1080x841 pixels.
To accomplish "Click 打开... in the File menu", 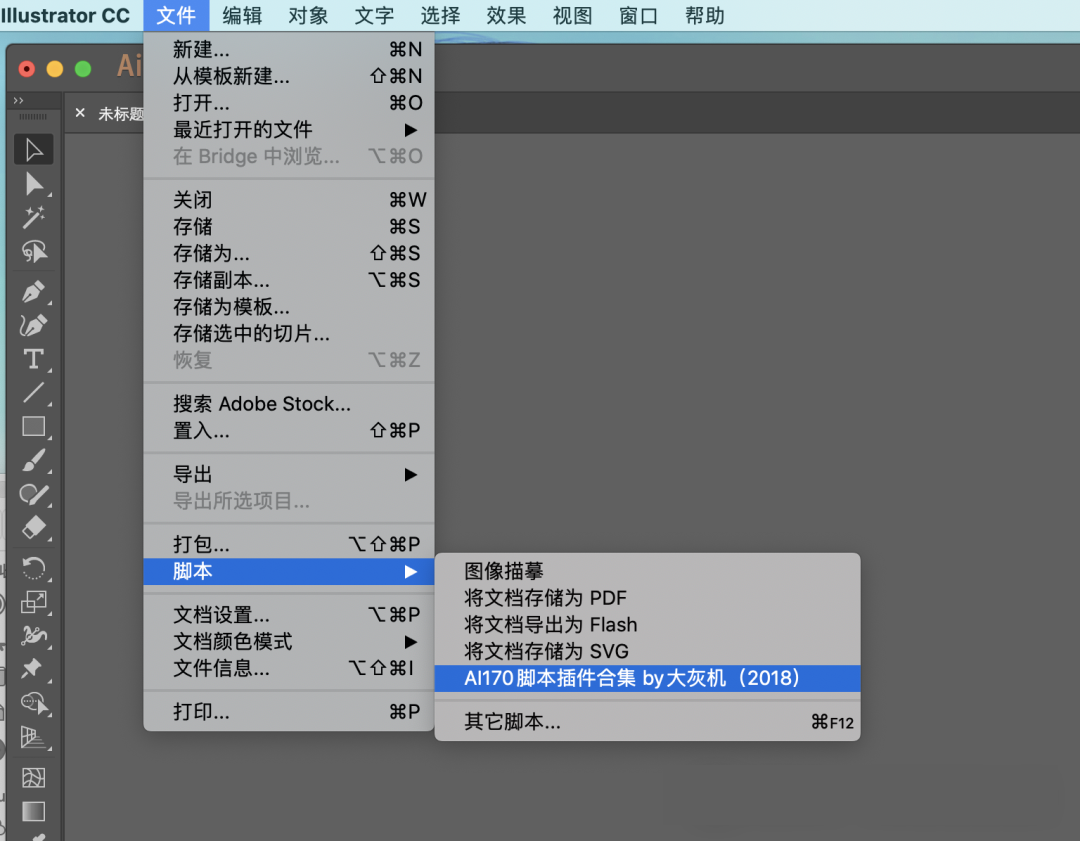I will 289,103.
